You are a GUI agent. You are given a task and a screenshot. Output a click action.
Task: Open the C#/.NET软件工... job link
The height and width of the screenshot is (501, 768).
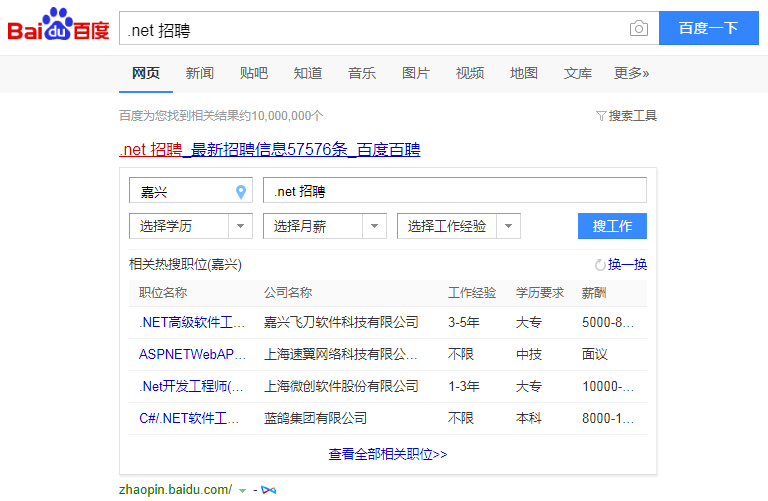(x=189, y=418)
